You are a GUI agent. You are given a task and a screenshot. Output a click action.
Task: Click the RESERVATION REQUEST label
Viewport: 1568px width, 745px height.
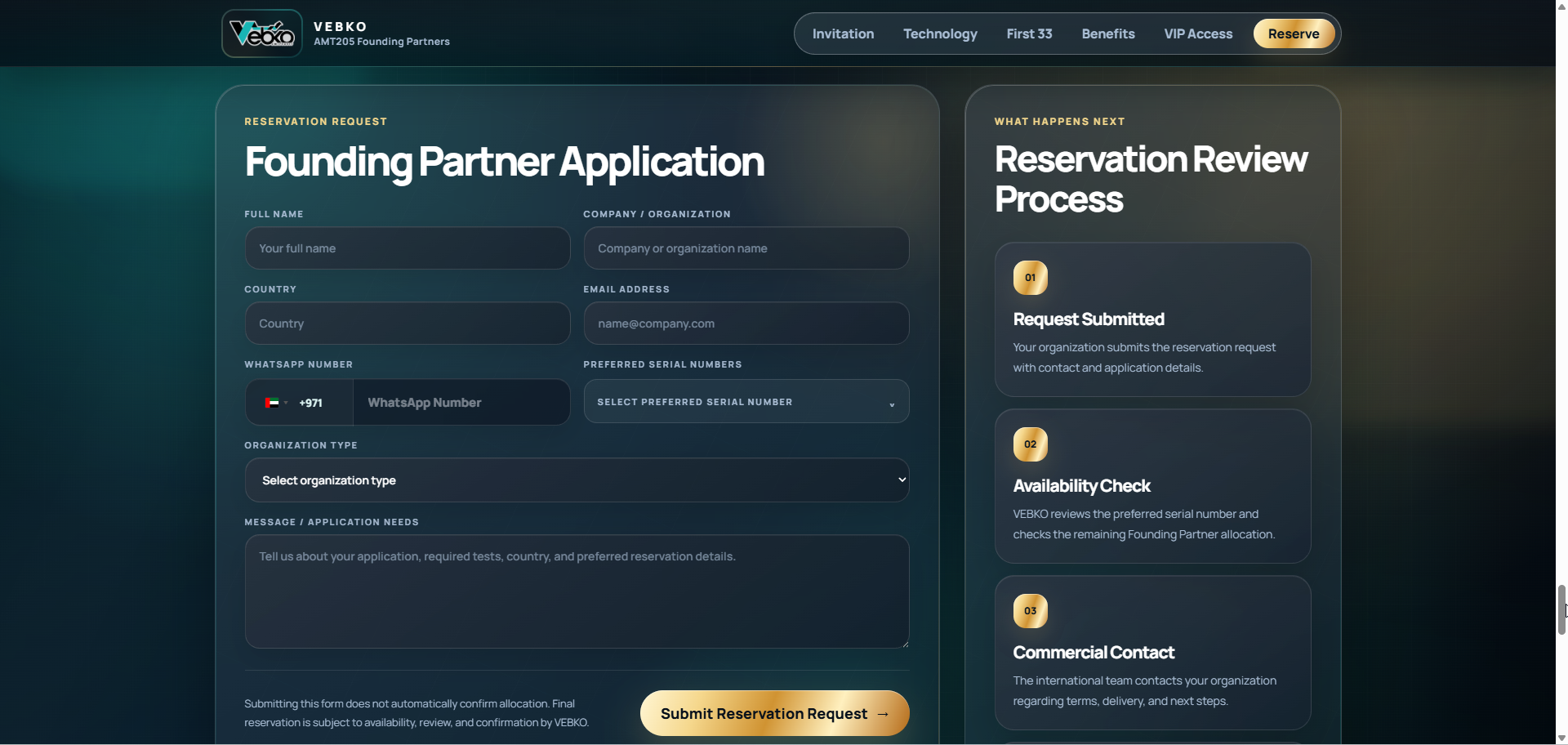pos(315,122)
